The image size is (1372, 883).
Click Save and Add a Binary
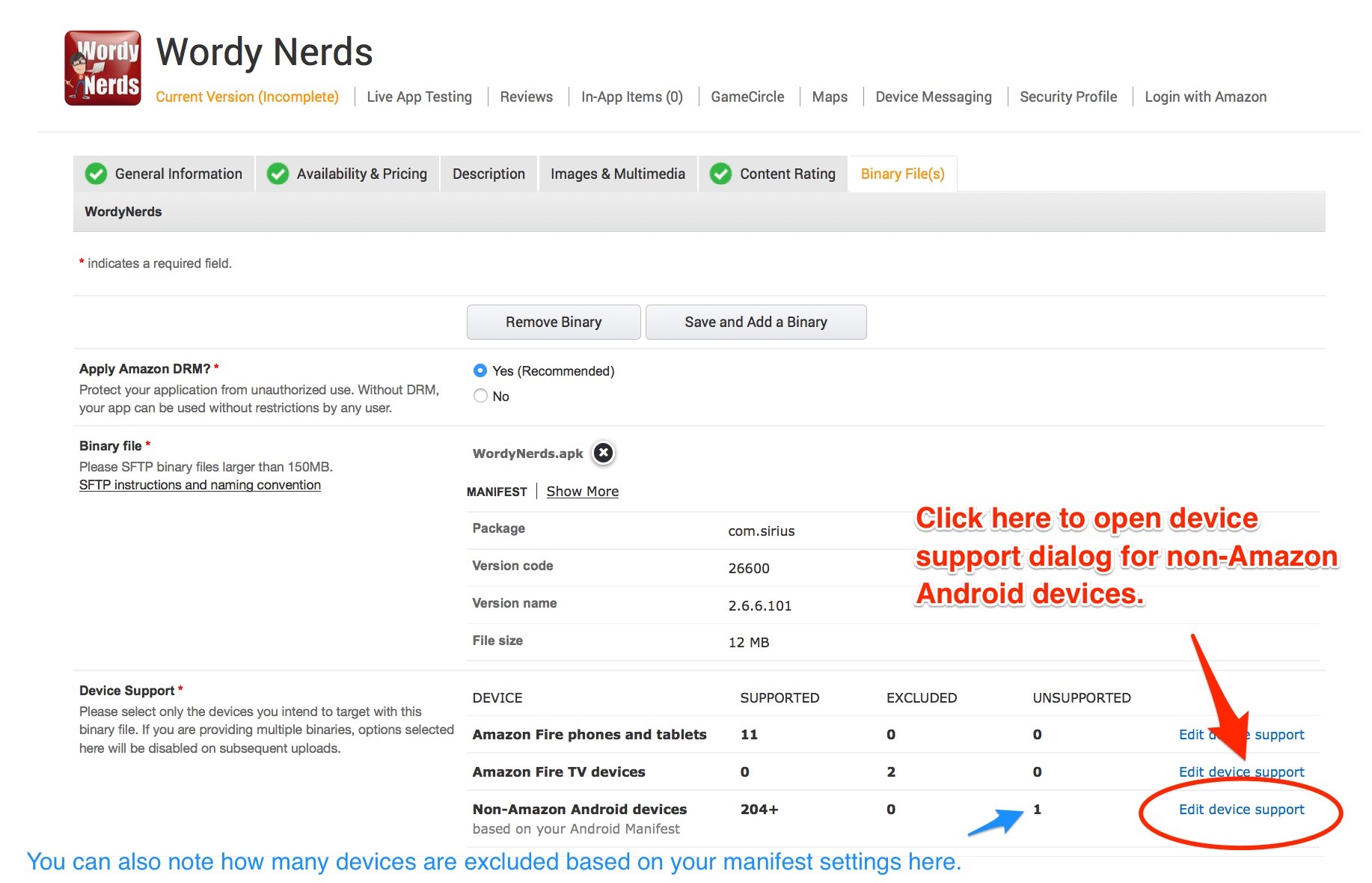756,322
